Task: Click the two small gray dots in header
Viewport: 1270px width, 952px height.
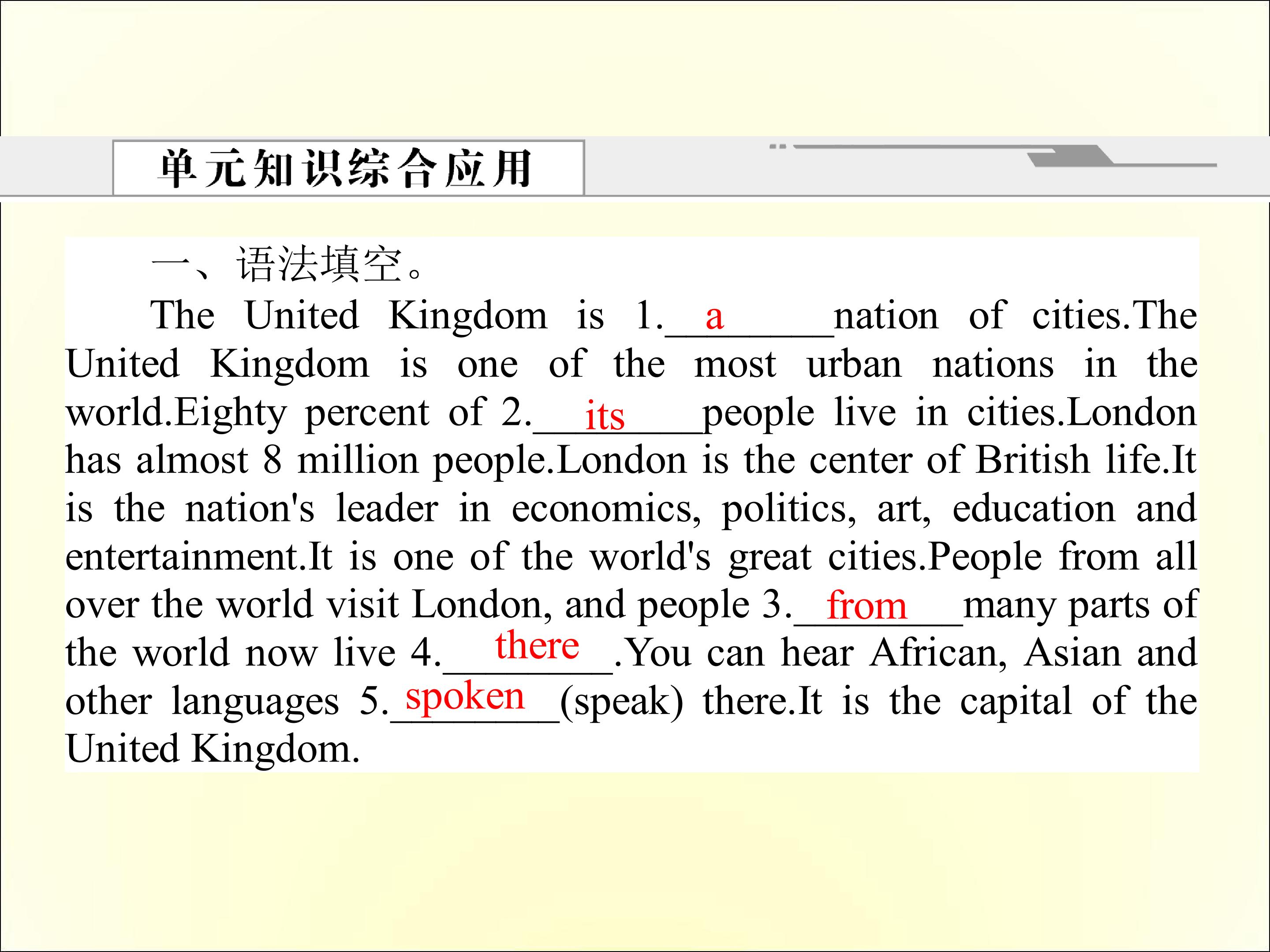Action: point(777,146)
